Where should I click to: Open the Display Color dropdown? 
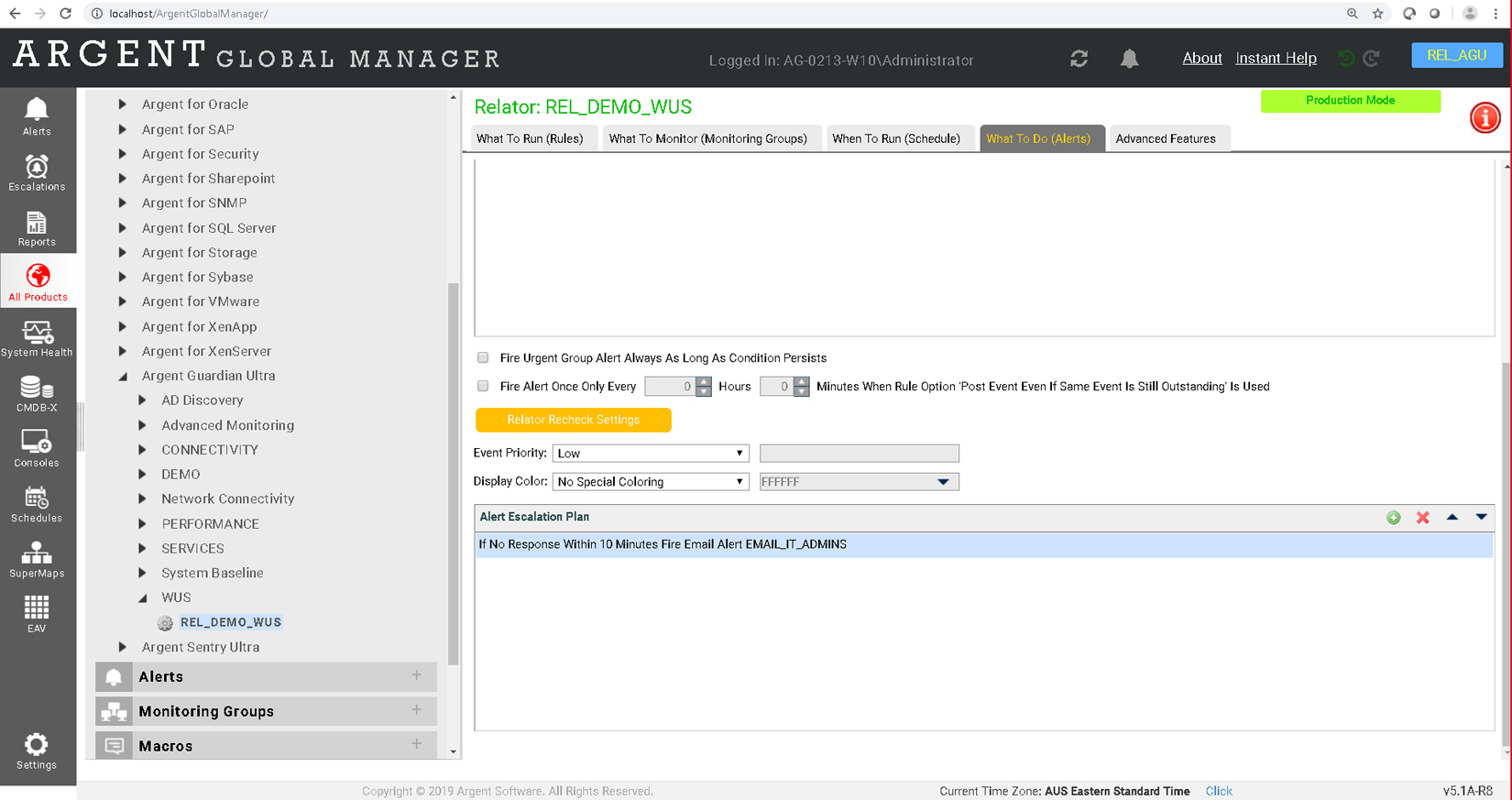(x=650, y=482)
